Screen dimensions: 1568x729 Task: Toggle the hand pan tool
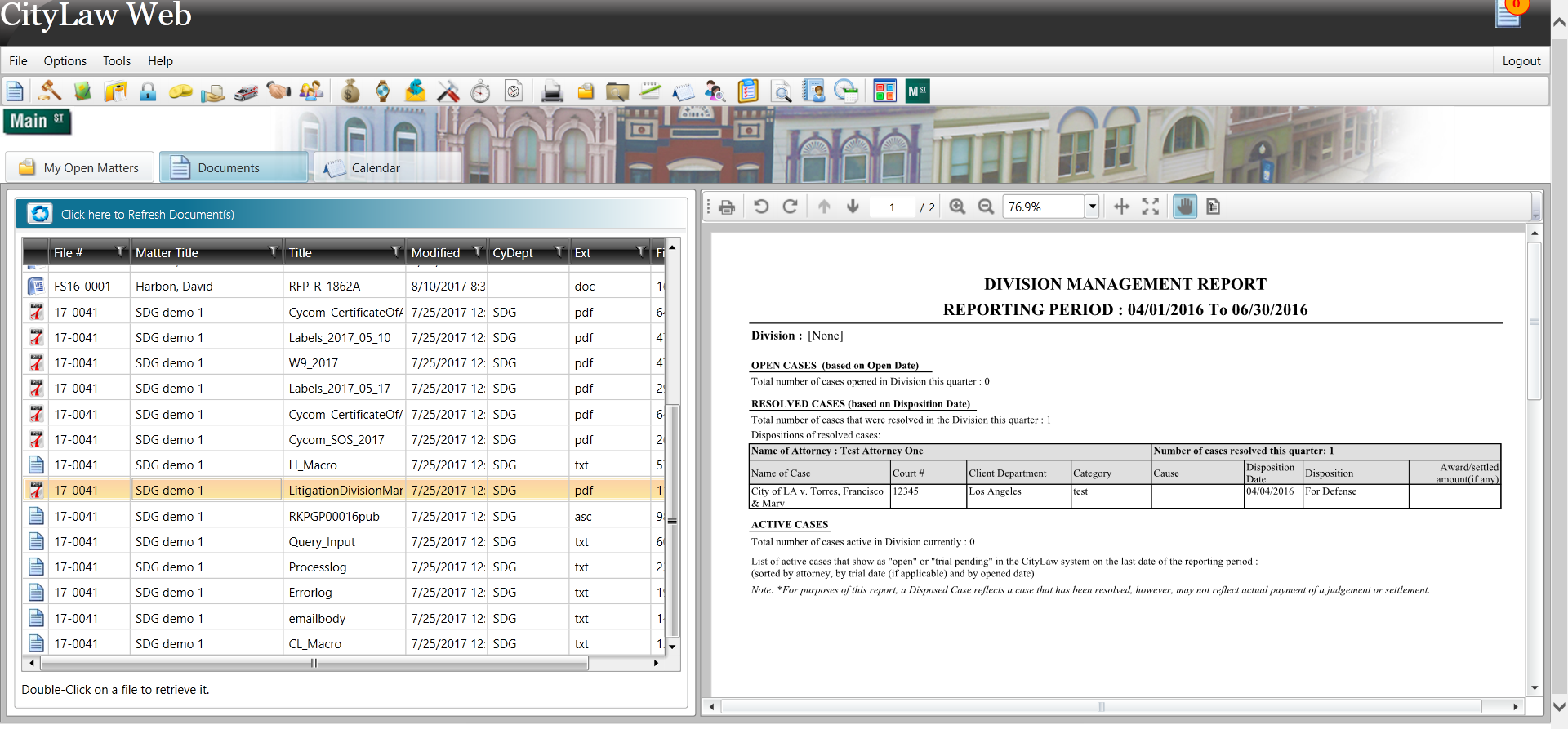click(x=1185, y=207)
